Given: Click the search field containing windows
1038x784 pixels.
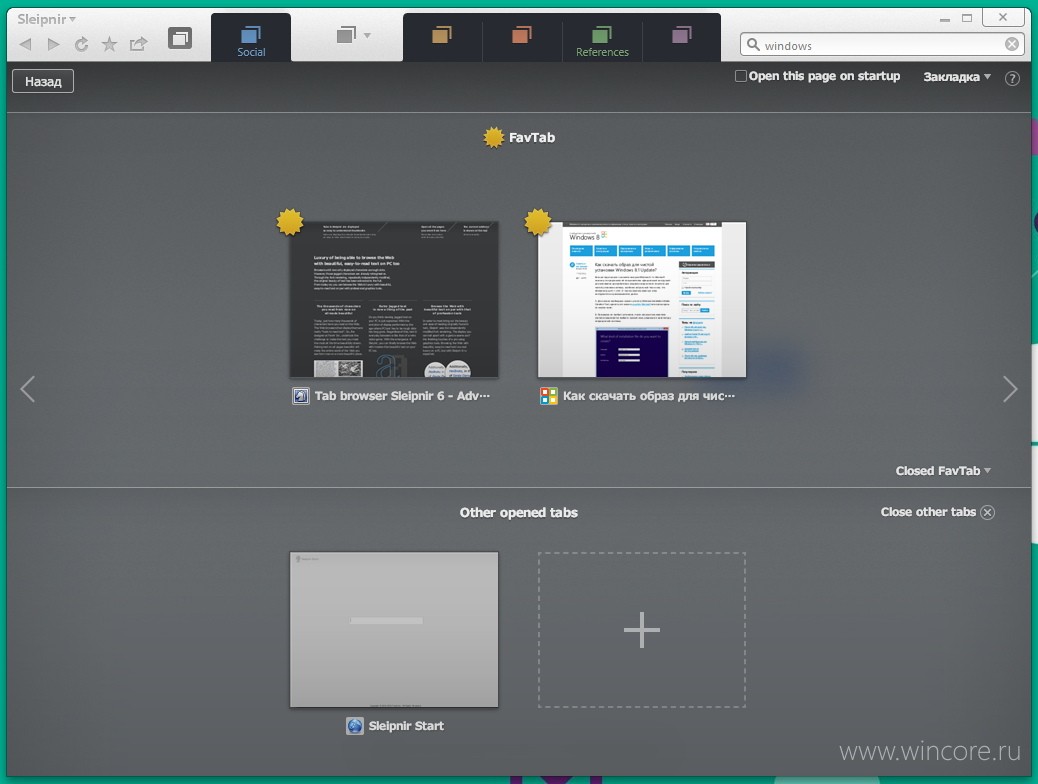Looking at the screenshot, I should [x=880, y=45].
